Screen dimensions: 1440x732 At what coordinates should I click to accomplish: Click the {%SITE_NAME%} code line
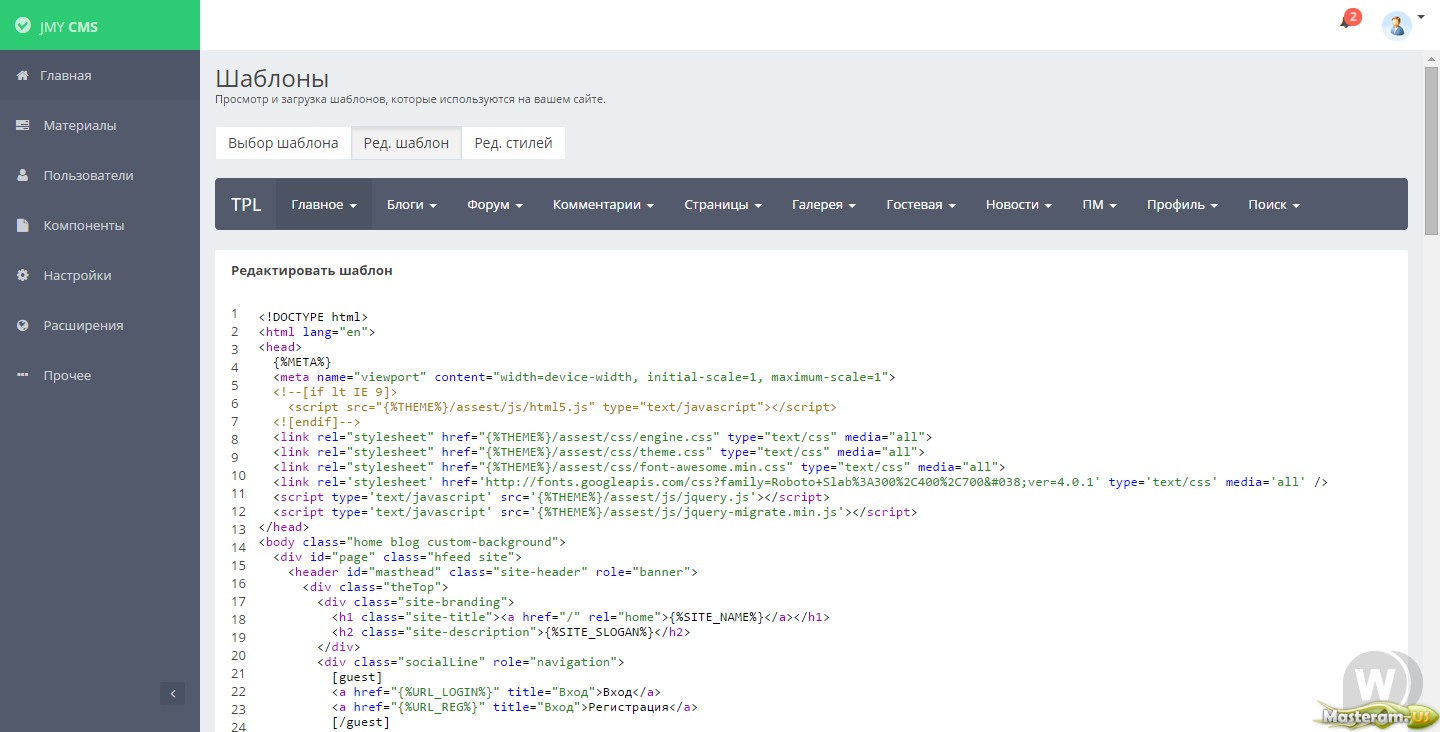pyautogui.click(x=580, y=617)
